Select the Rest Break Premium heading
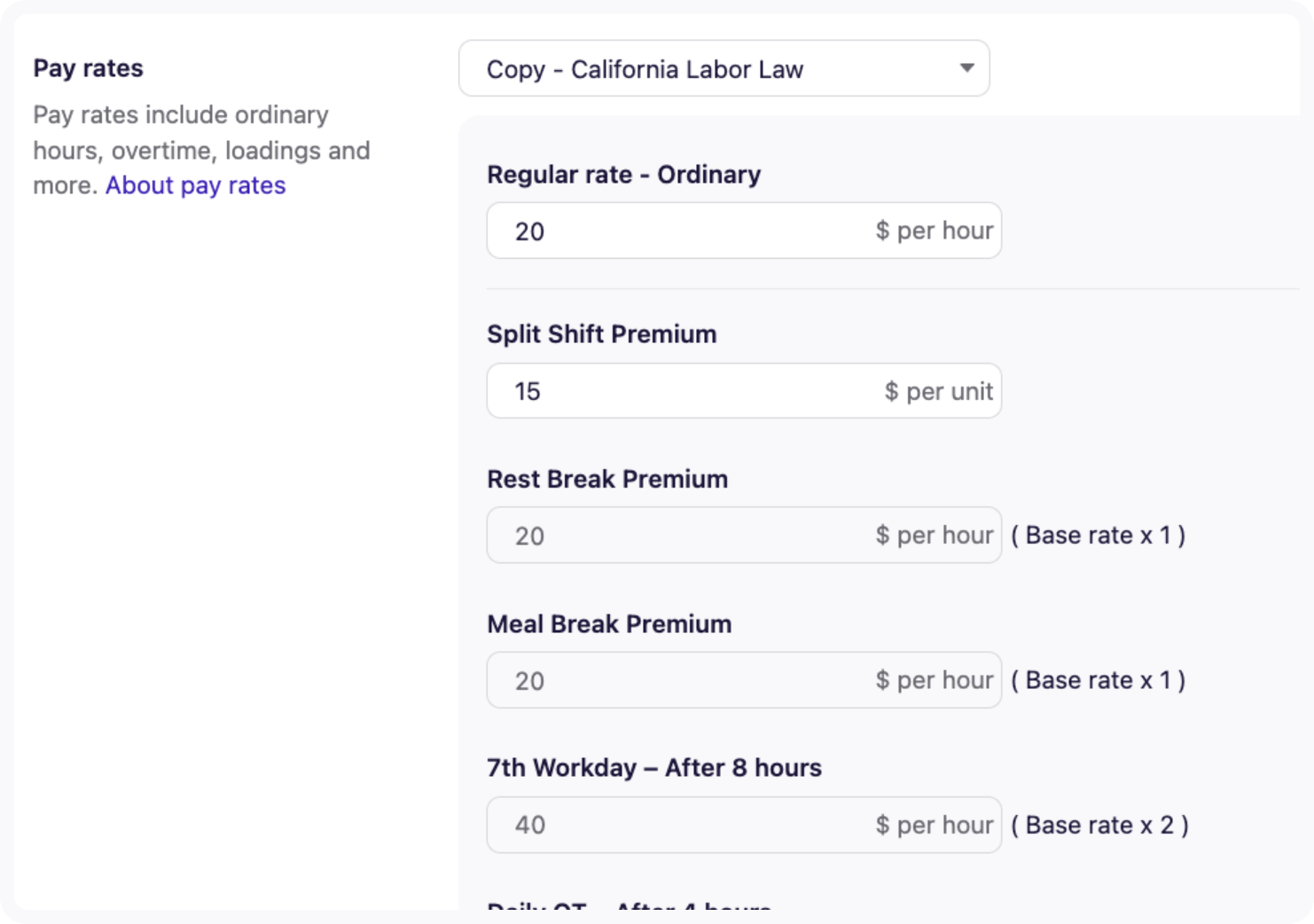Image resolution: width=1314 pixels, height=924 pixels. coord(607,479)
